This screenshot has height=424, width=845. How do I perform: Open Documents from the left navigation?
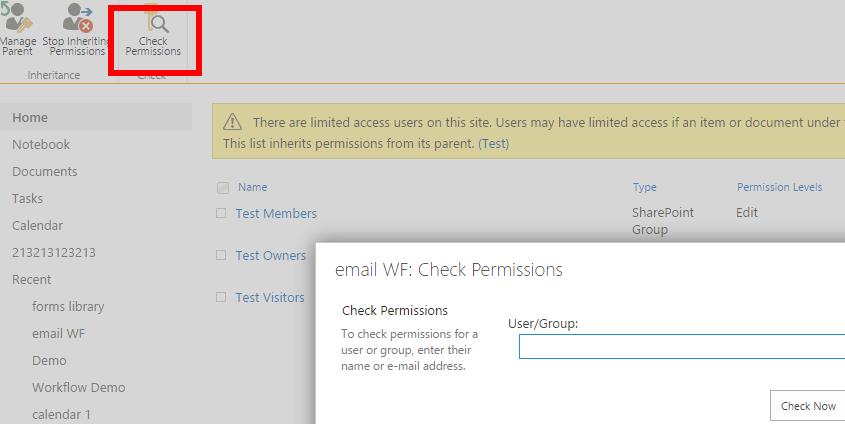[44, 171]
